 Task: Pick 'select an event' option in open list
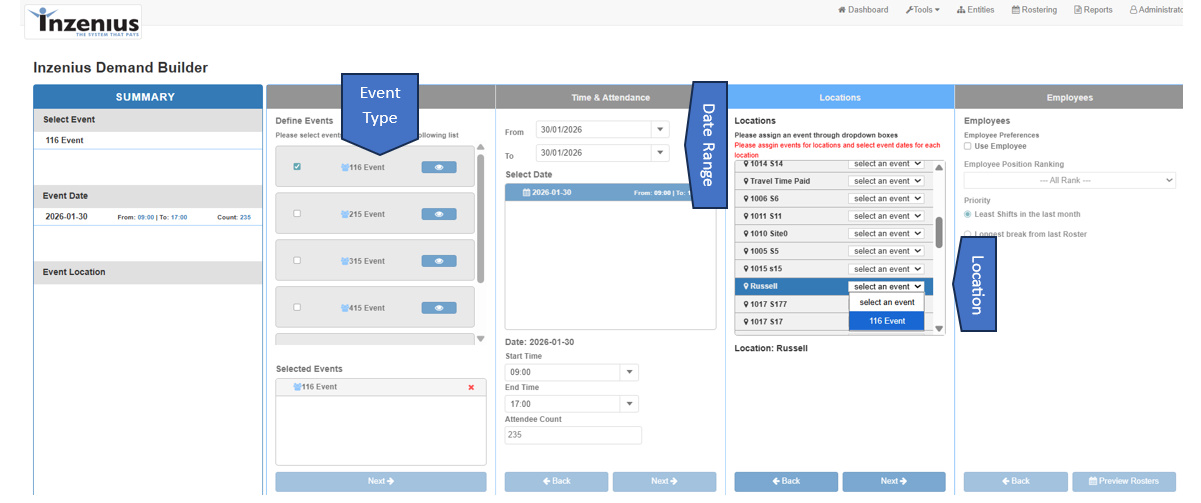[886, 302]
